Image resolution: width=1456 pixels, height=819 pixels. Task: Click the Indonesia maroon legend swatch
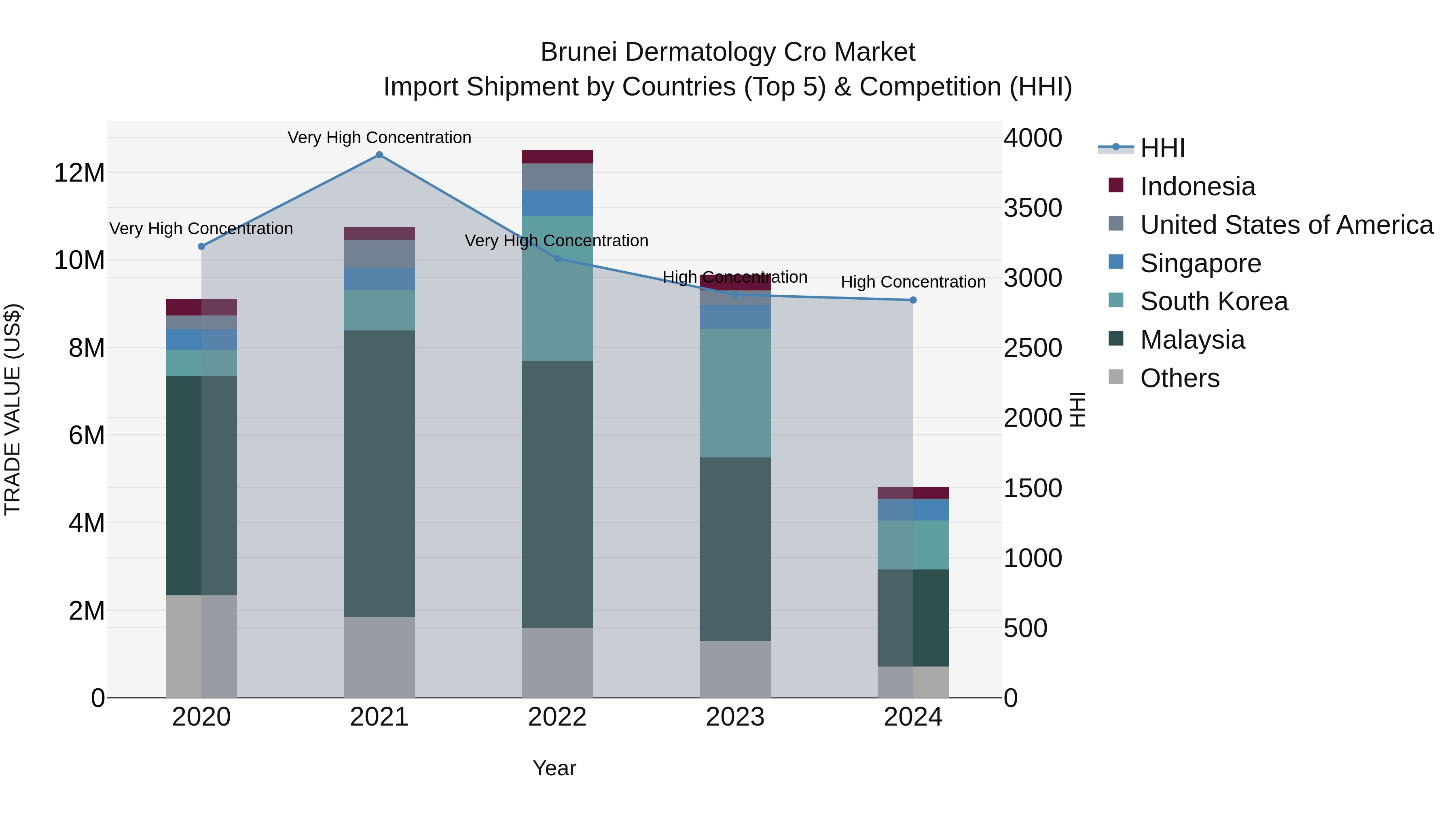pos(1116,185)
